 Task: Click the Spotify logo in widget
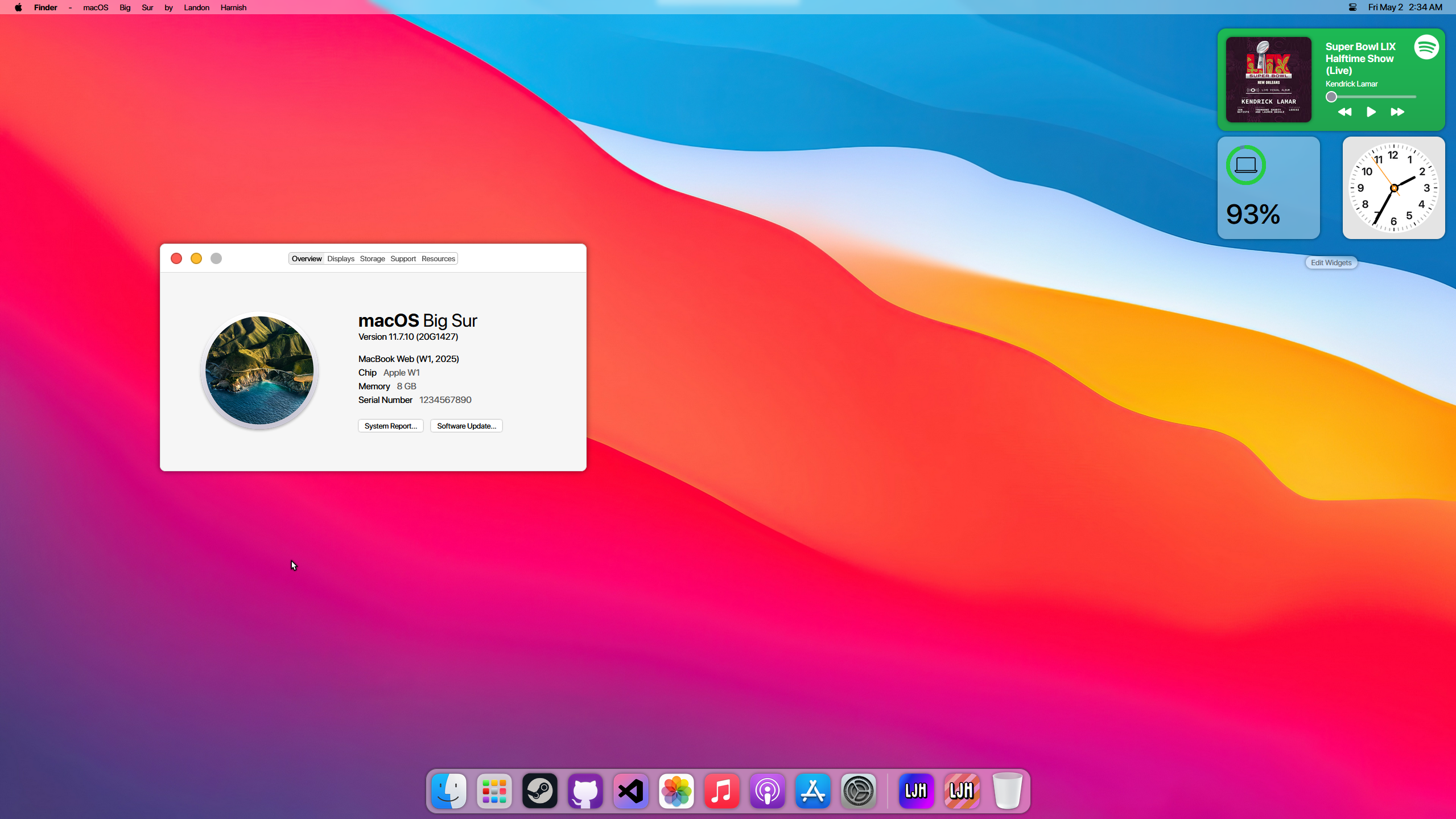(x=1426, y=47)
